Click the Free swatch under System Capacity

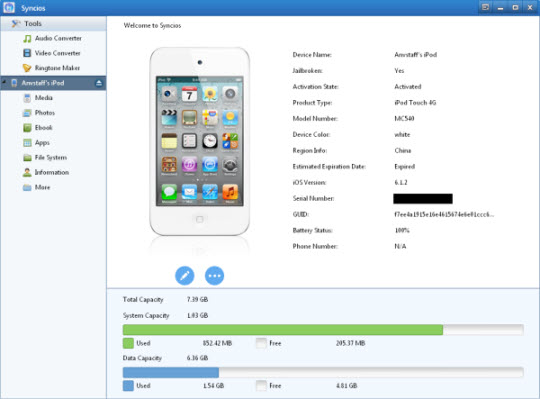coord(261,343)
